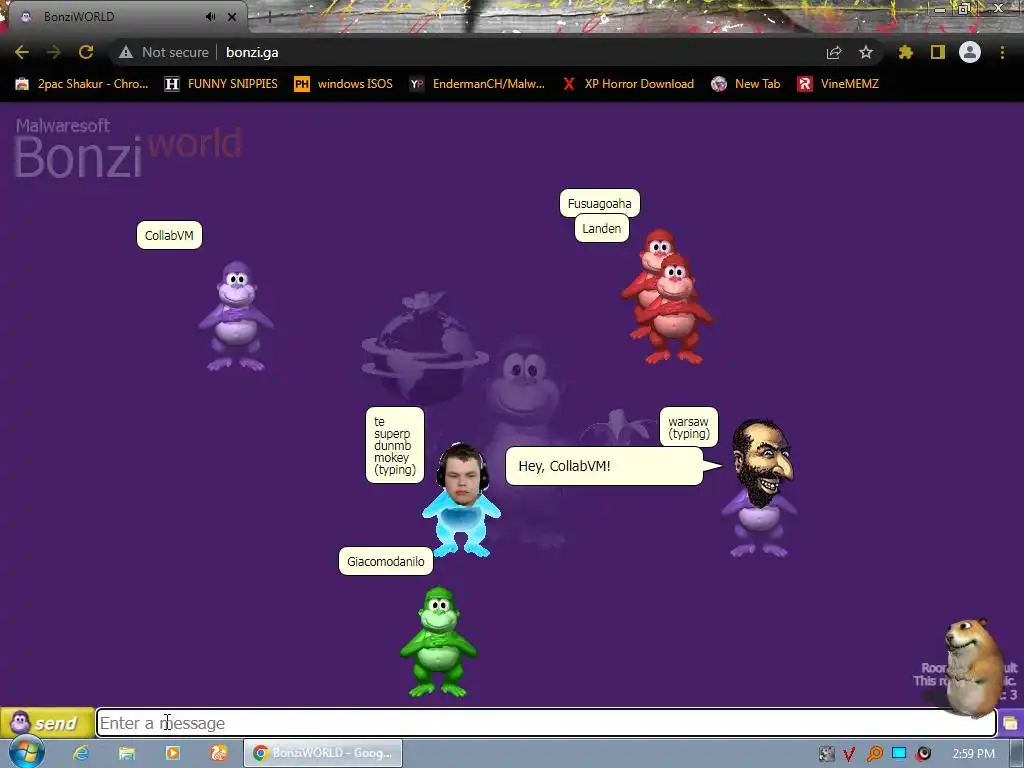The width and height of the screenshot is (1024, 768).
Task: Open the FUNNY SNIPPIES bookmark
Action: [x=221, y=84]
